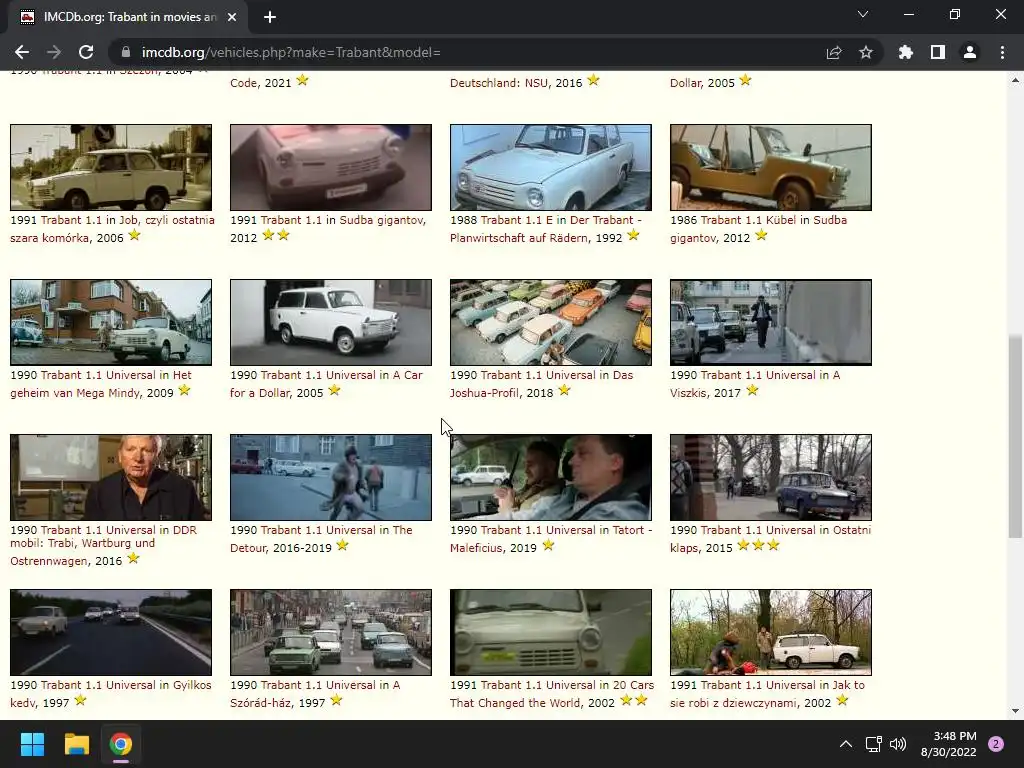The width and height of the screenshot is (1024, 768).
Task: Click the scrollbar up arrow
Action: pyautogui.click(x=1015, y=80)
